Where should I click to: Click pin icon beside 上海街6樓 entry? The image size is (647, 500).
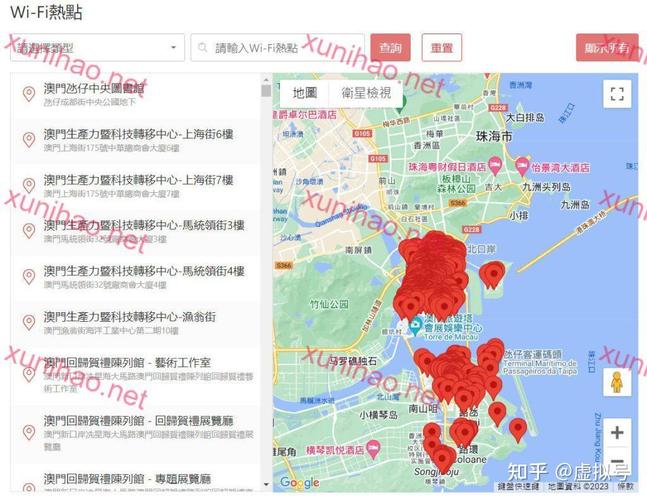click(x=28, y=140)
